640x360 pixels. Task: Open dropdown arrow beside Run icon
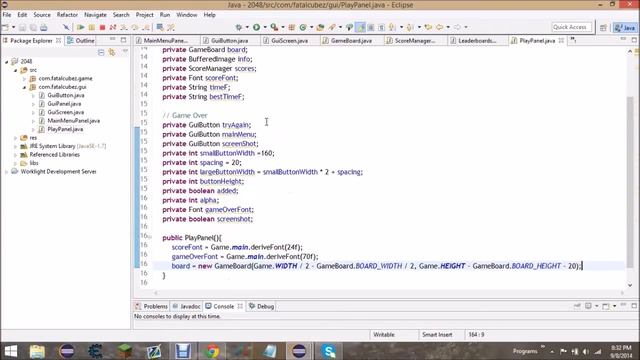(265, 27)
